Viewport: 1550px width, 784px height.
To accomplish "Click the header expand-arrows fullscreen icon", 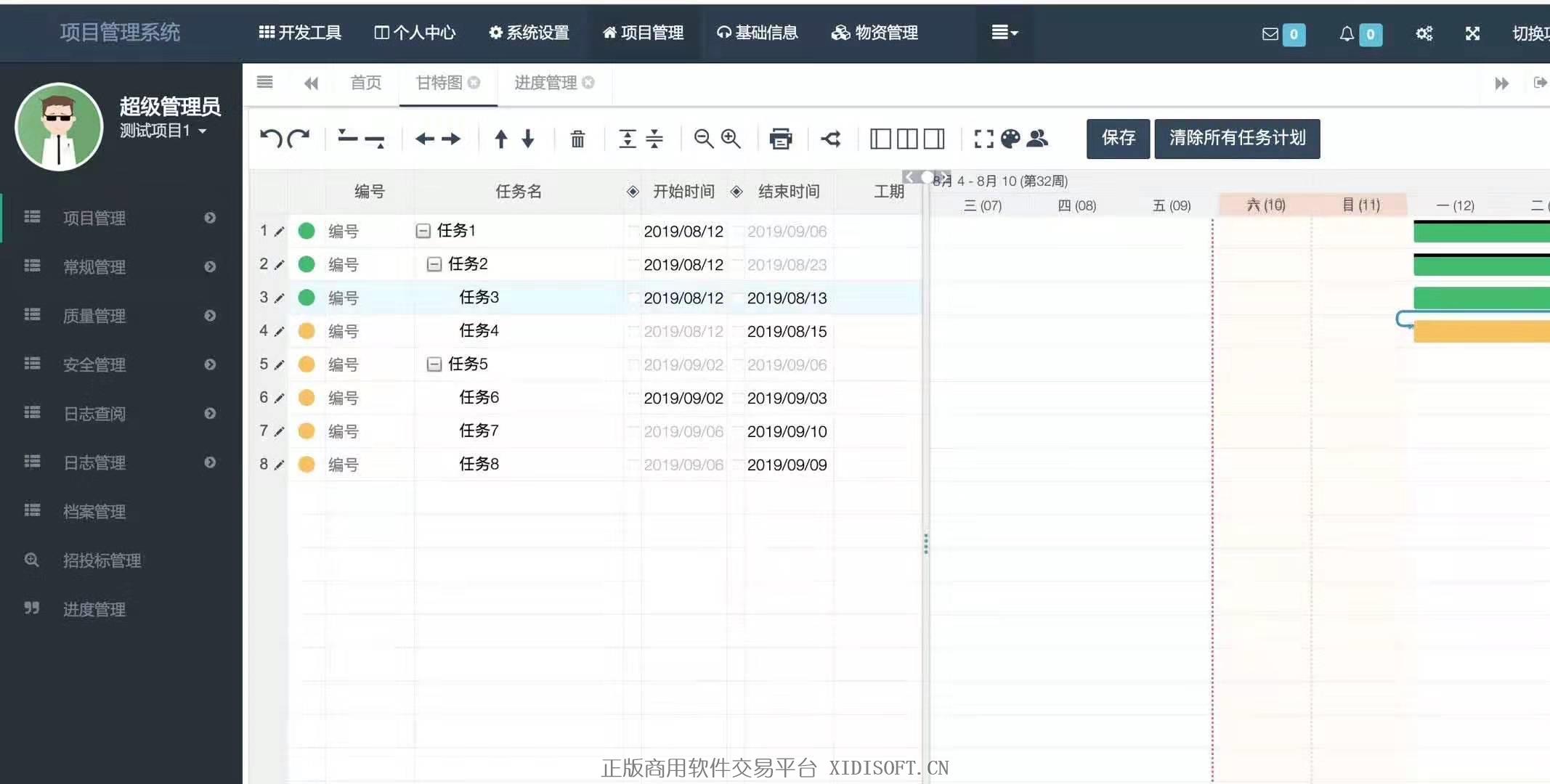I will 1472,33.
